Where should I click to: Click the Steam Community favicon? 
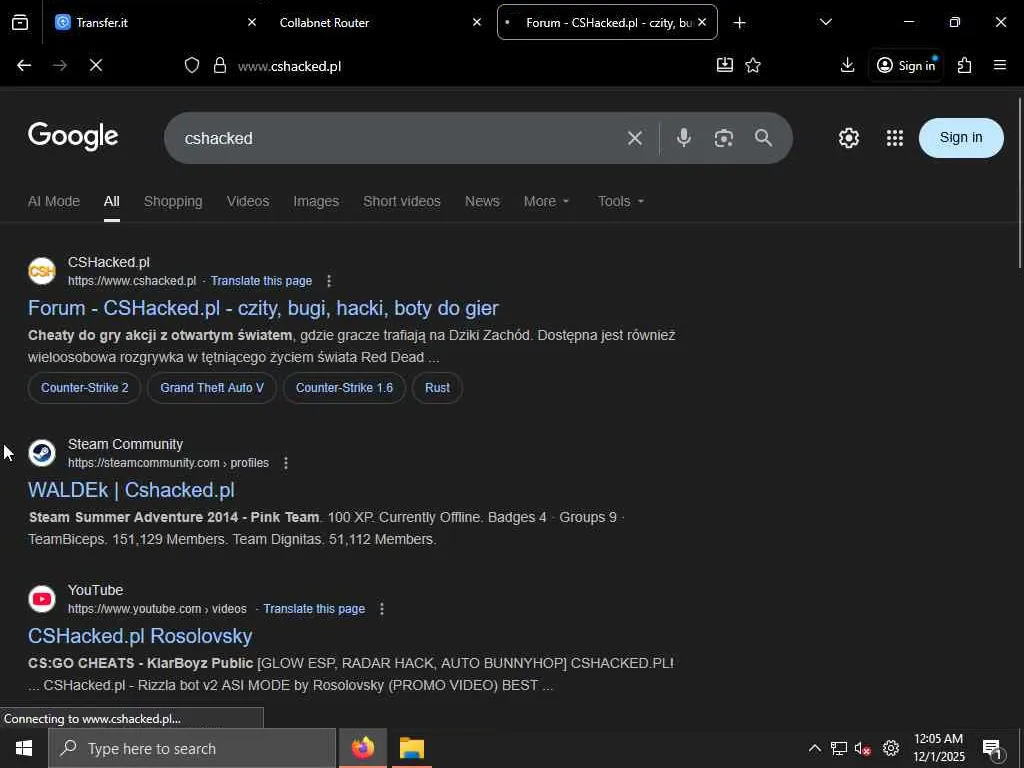42,453
